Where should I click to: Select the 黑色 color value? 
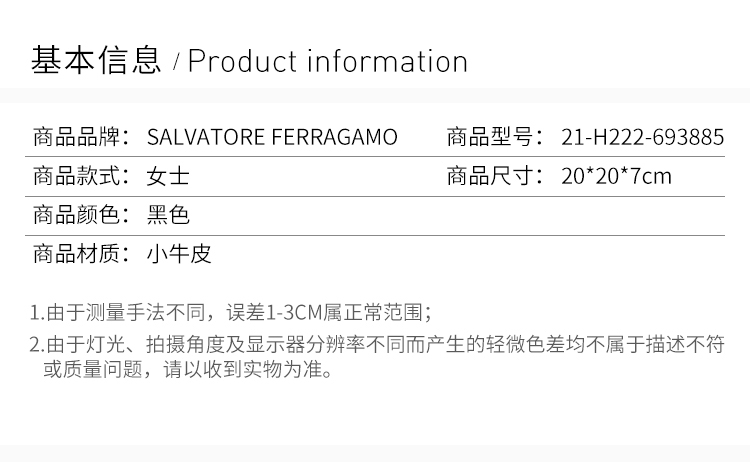pyautogui.click(x=168, y=215)
